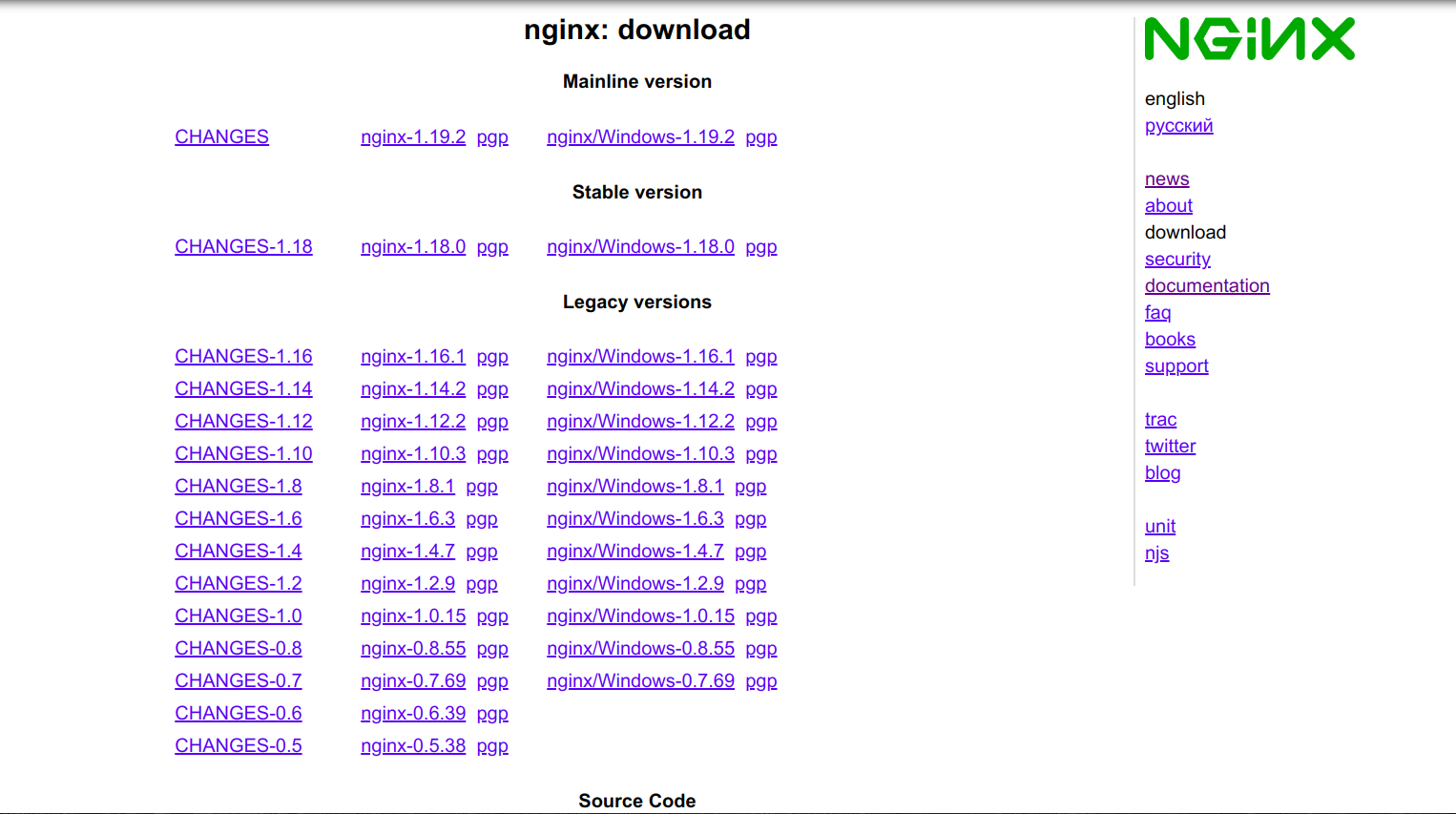1456x814 pixels.
Task: Open CHANGES-1.14 link
Action: 243,388
